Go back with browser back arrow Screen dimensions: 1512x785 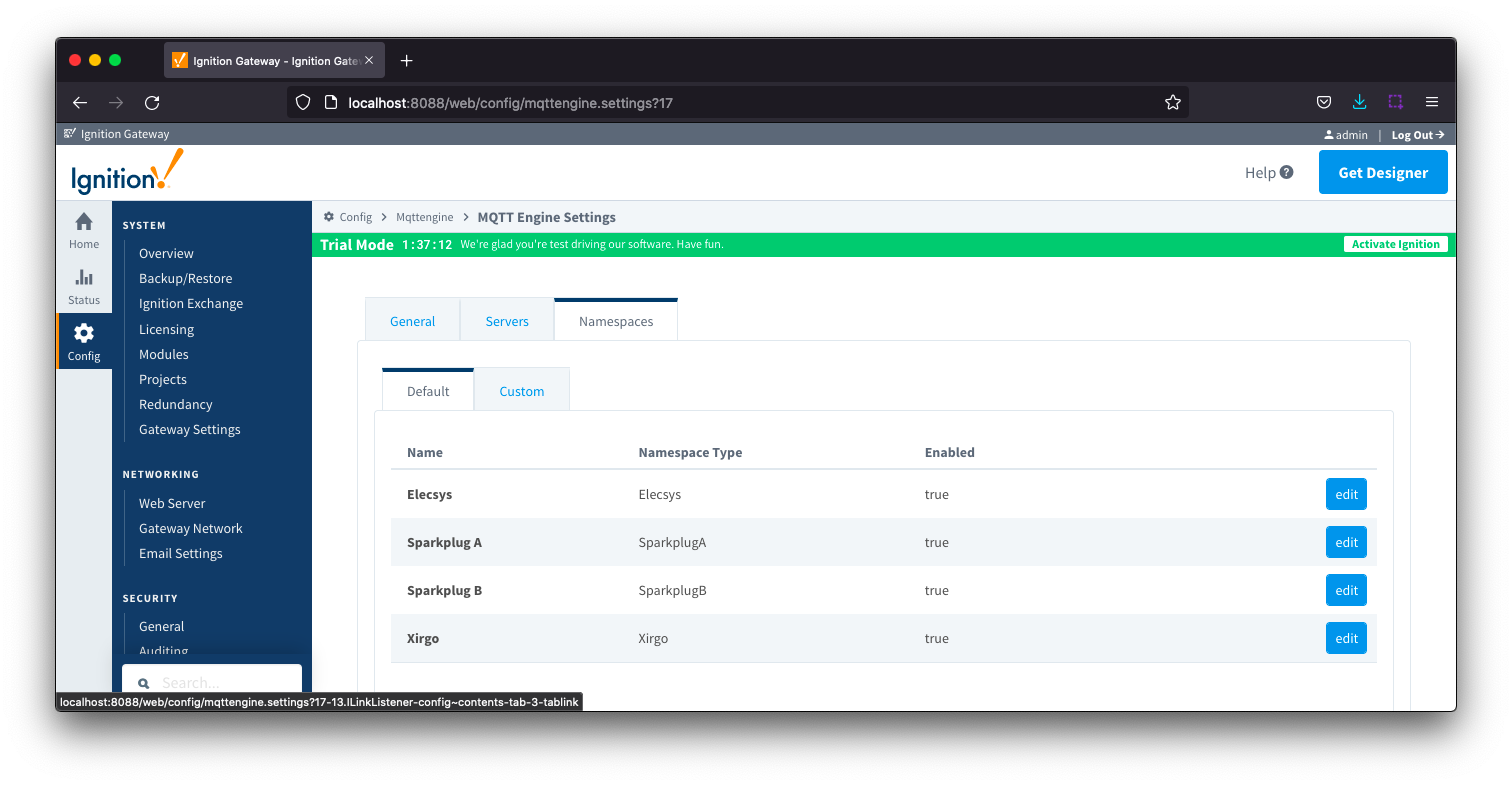80,102
